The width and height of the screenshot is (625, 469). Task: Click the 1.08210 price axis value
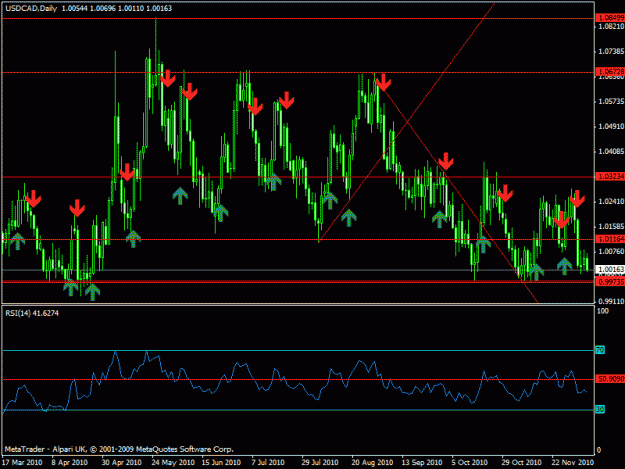[x=611, y=26]
